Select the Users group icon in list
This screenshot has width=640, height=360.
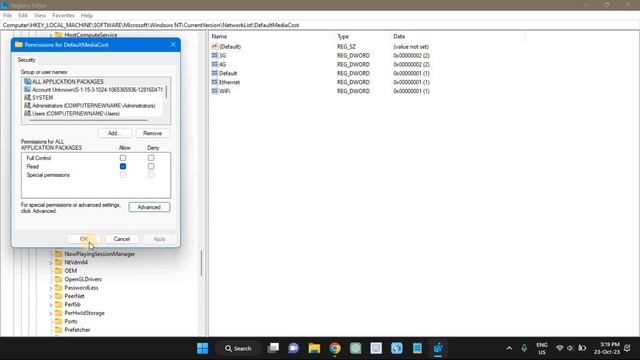click(27, 113)
